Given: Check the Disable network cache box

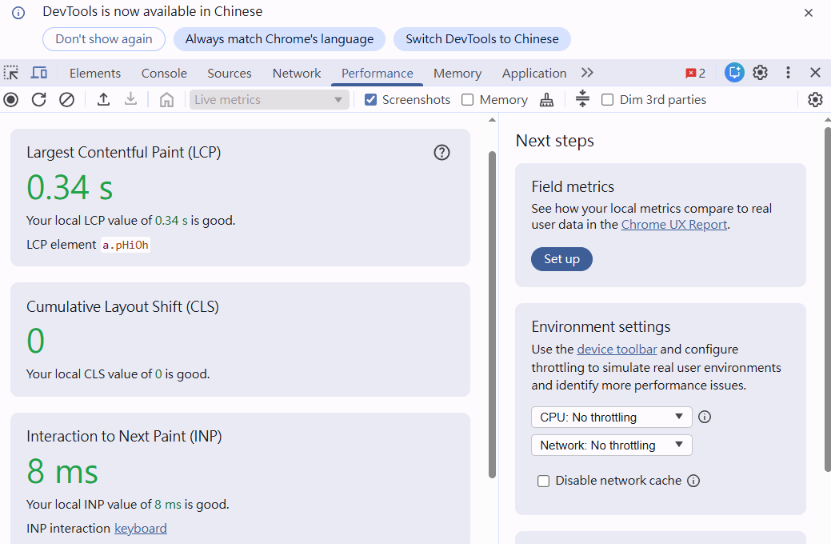Looking at the screenshot, I should click(543, 481).
